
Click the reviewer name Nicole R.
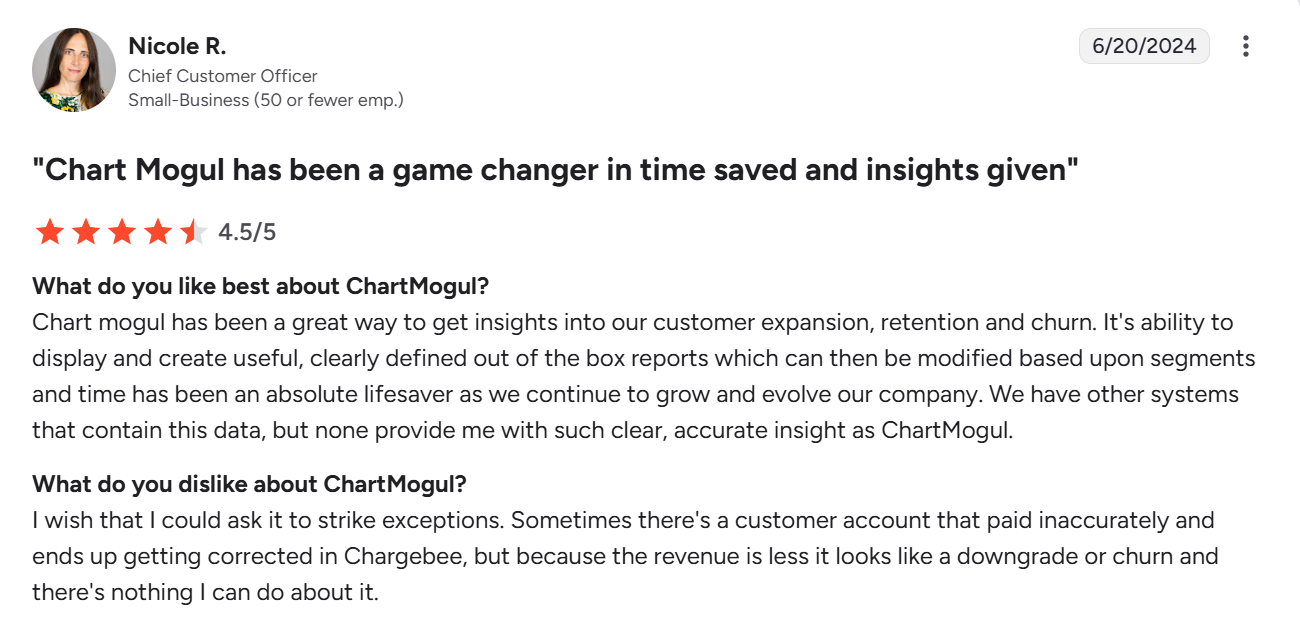tap(178, 45)
